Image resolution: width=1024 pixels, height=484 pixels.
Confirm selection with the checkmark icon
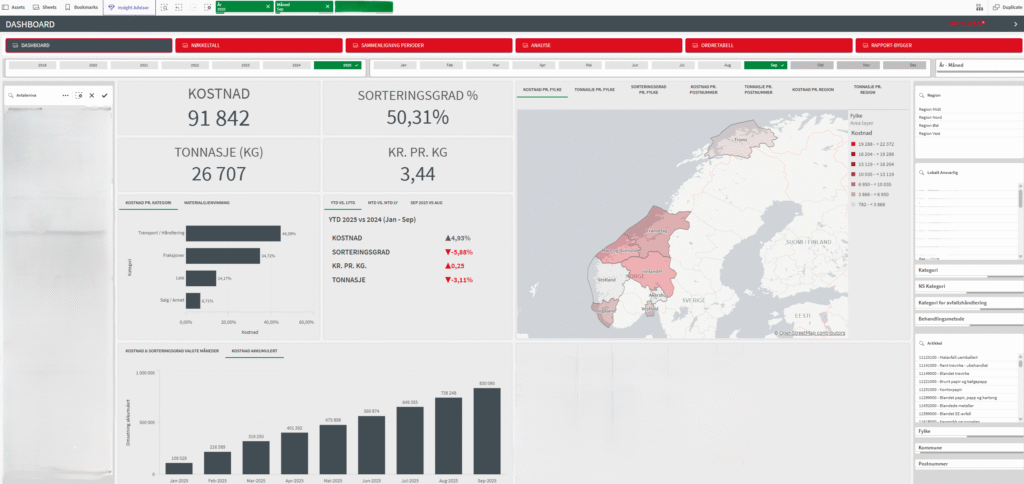[104, 95]
